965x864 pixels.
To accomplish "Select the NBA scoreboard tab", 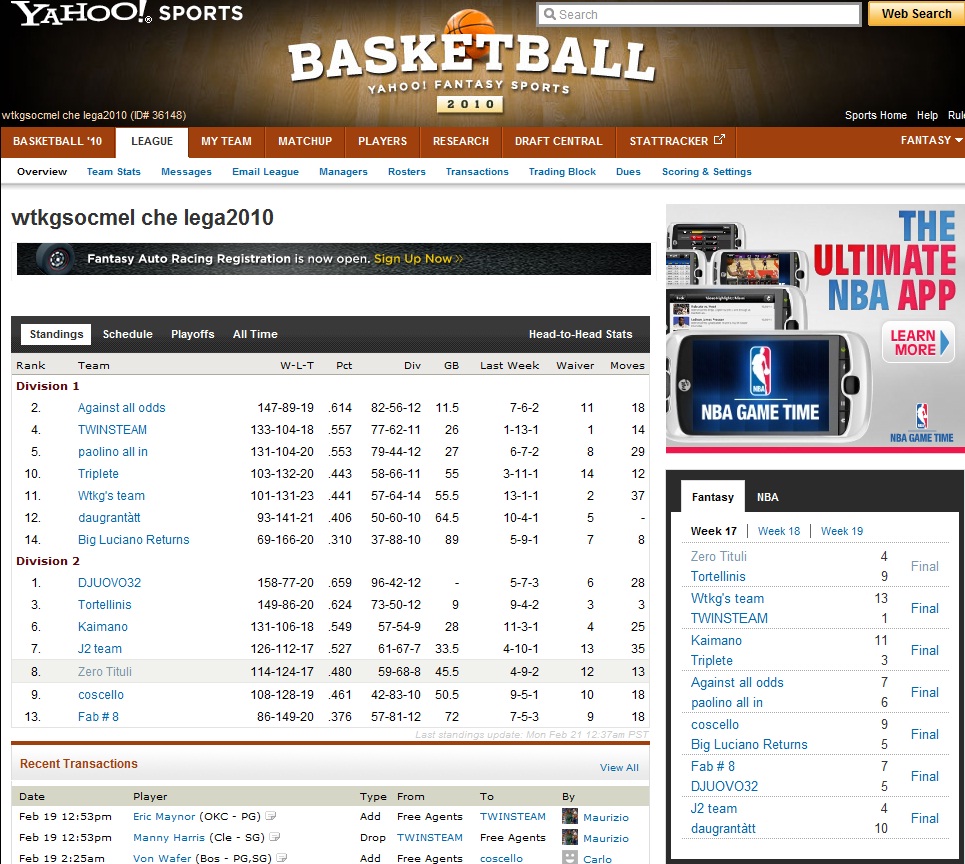I will point(767,497).
